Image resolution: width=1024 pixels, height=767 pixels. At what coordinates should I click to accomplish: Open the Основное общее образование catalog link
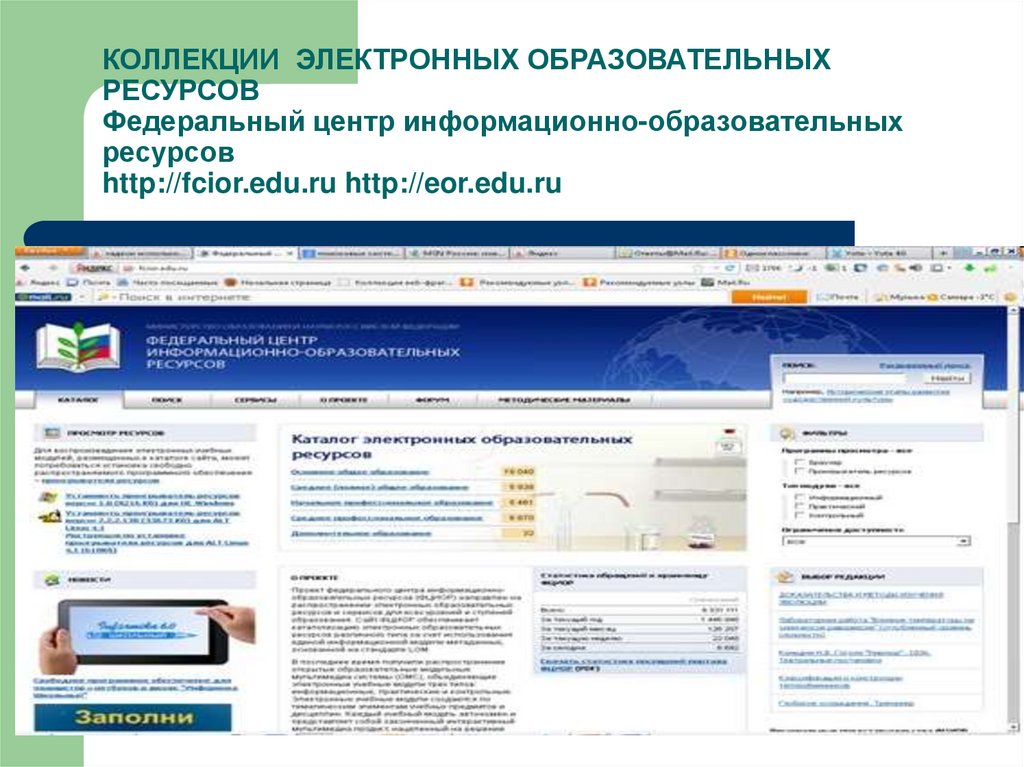pos(358,470)
